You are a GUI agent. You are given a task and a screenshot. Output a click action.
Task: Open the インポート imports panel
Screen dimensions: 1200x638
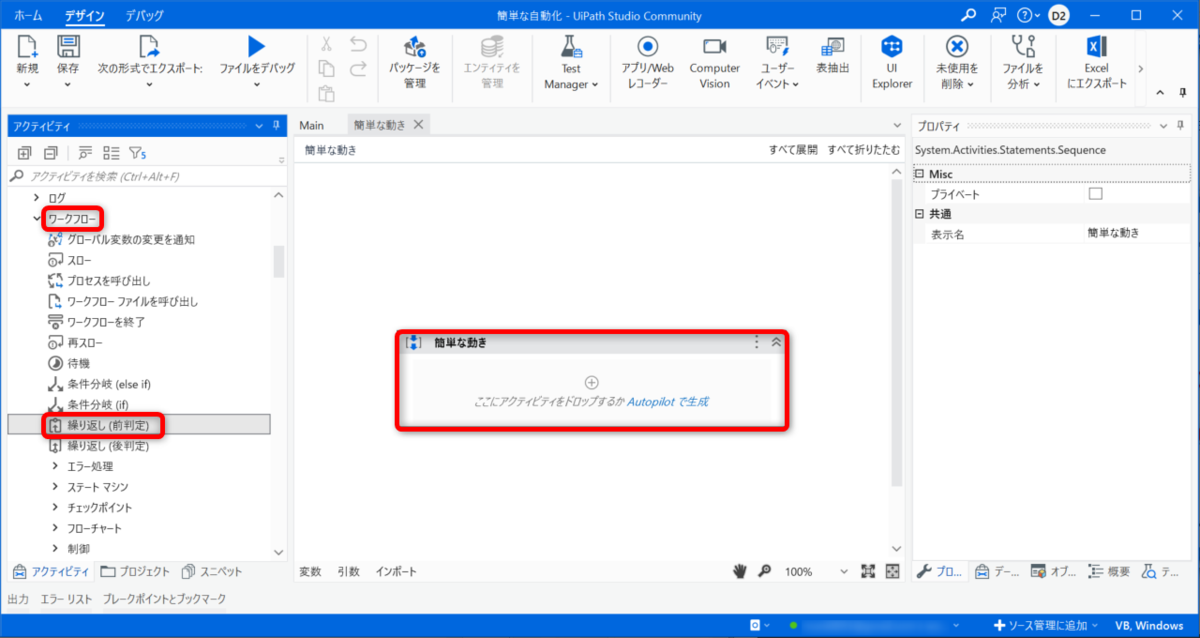[x=396, y=572]
